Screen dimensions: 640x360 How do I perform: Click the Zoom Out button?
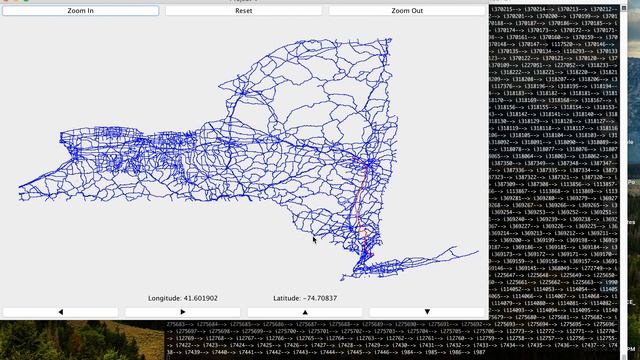tap(407, 11)
